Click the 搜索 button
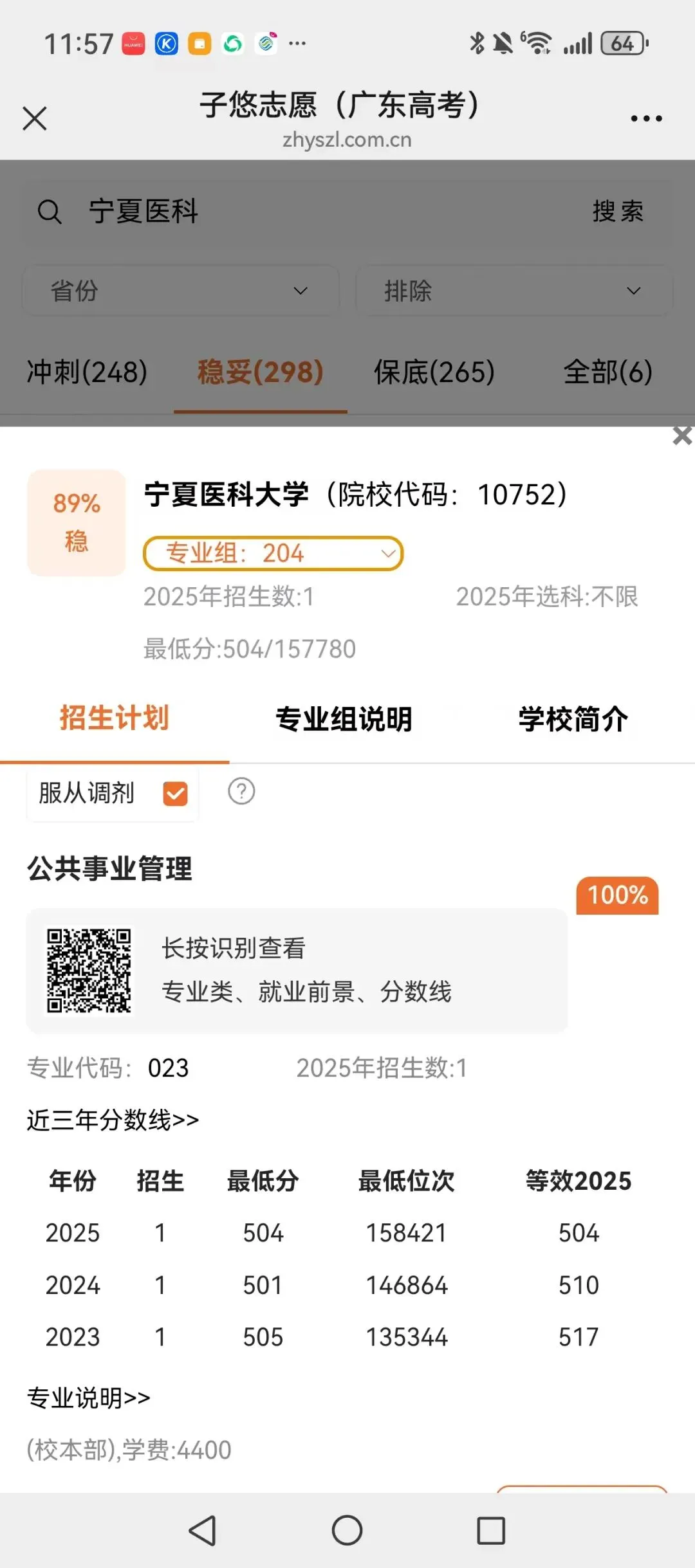This screenshot has height=1568, width=695. point(618,211)
